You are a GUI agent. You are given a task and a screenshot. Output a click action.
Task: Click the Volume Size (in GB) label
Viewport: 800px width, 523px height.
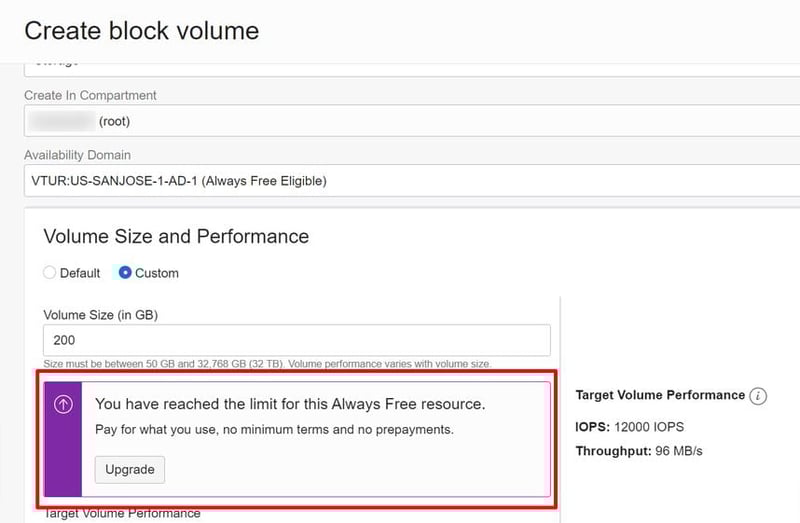tap(100, 314)
